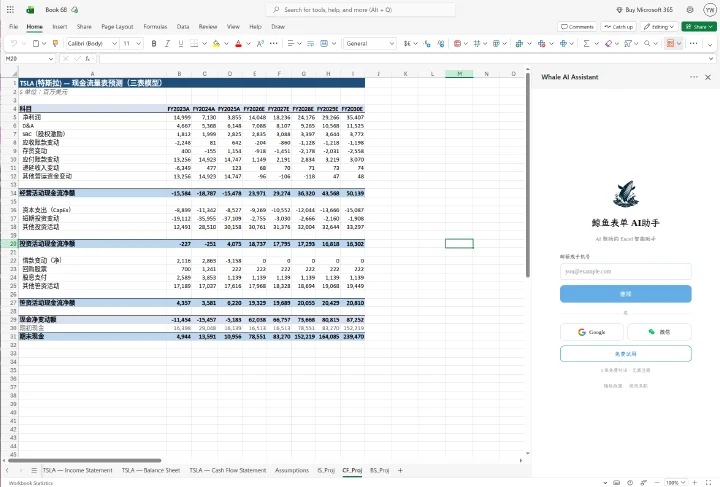The image size is (720, 487).
Task: Switch to the Formulas tab
Action: point(155,27)
